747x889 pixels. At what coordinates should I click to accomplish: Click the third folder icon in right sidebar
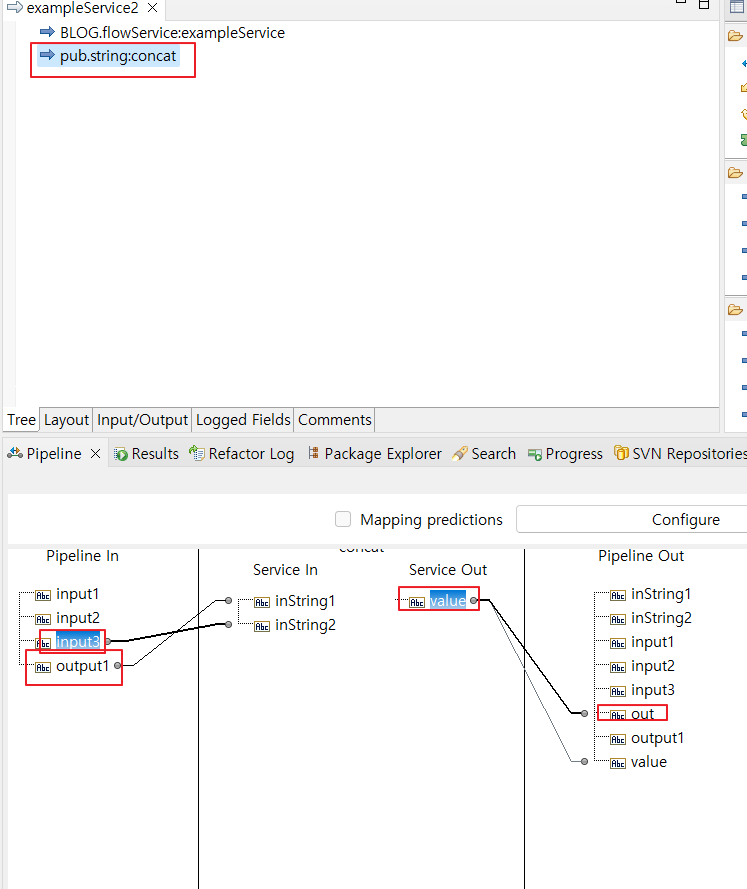pyautogui.click(x=735, y=310)
